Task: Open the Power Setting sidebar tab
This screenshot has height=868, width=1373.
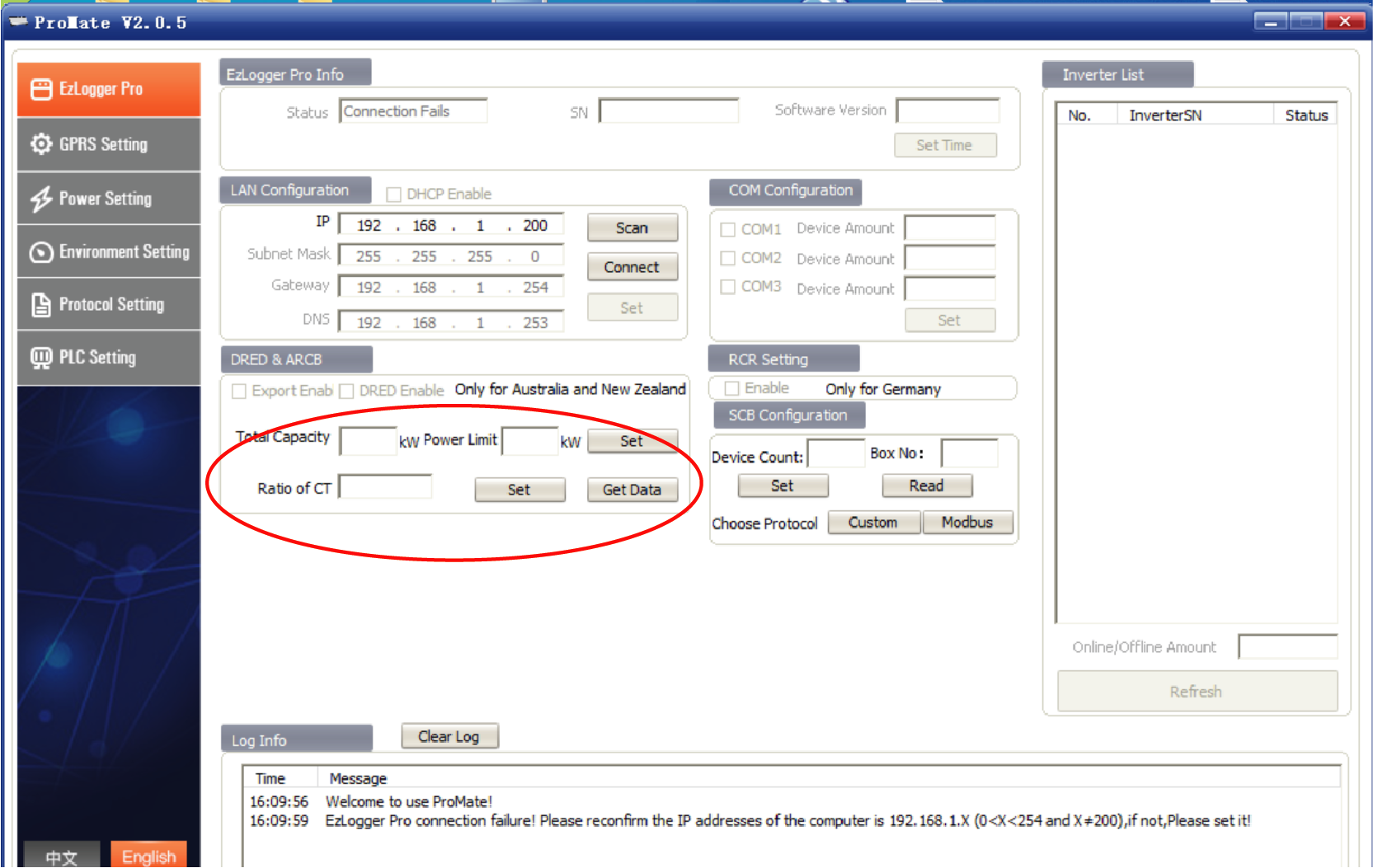Action: 109,199
